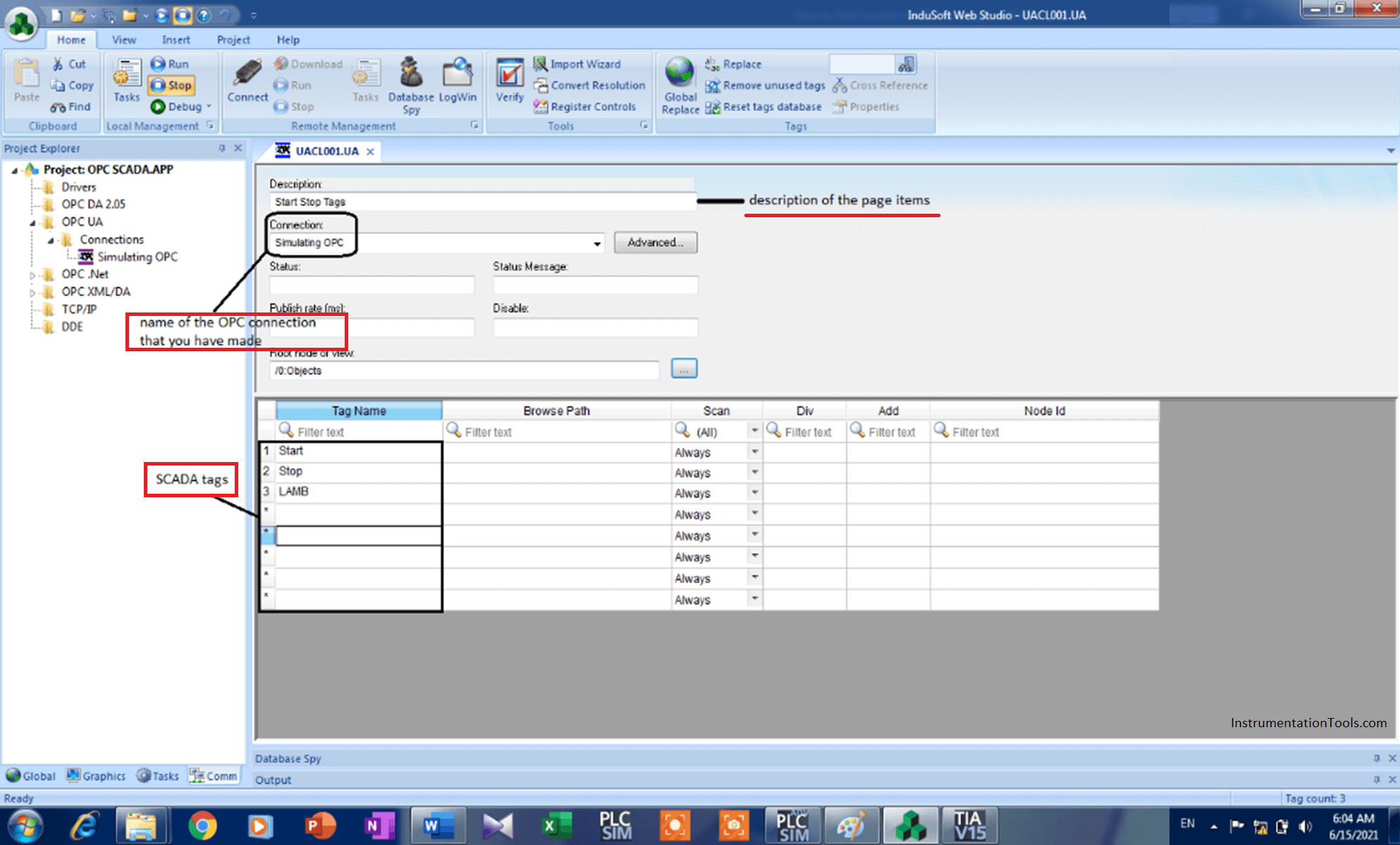The height and width of the screenshot is (845, 1400).
Task: Open the Scan dropdown for the Start row
Action: click(754, 451)
